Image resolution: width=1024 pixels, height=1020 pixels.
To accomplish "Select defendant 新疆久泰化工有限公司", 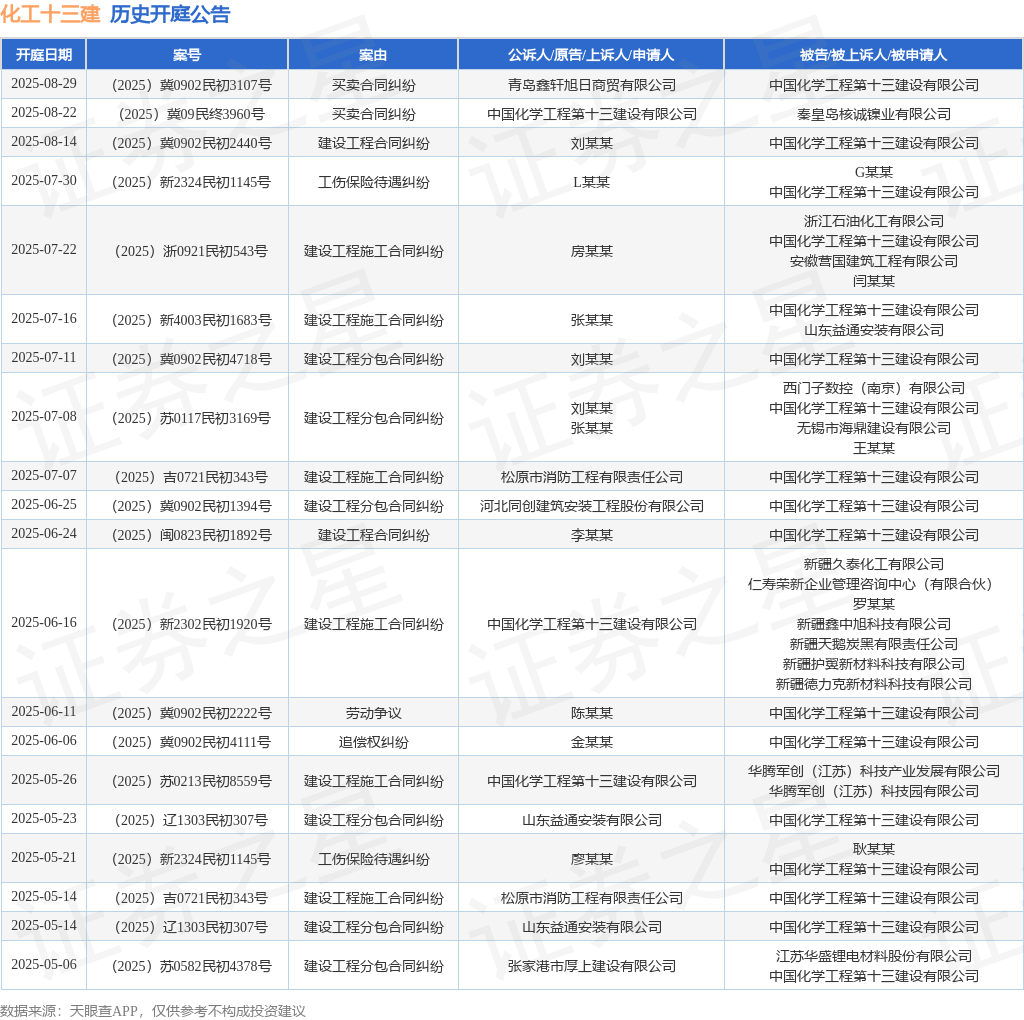I will click(874, 564).
